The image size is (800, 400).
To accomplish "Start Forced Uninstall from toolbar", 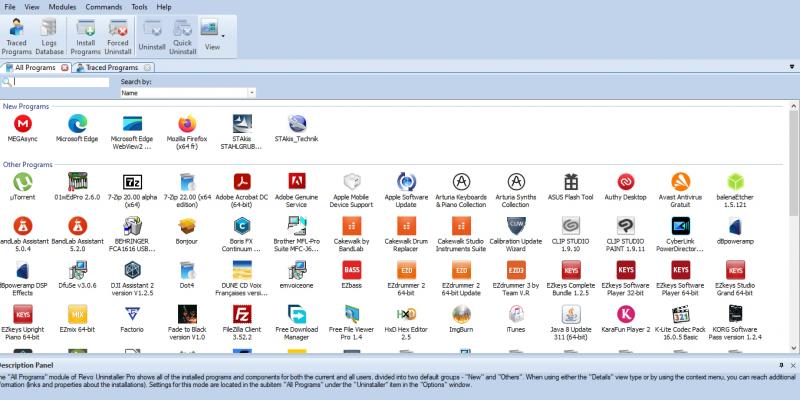I will click(118, 37).
